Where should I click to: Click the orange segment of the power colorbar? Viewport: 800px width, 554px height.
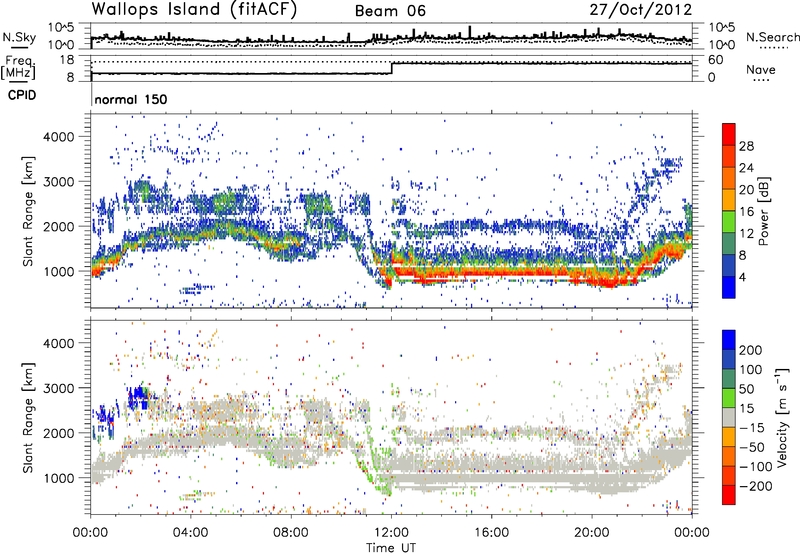coord(729,177)
